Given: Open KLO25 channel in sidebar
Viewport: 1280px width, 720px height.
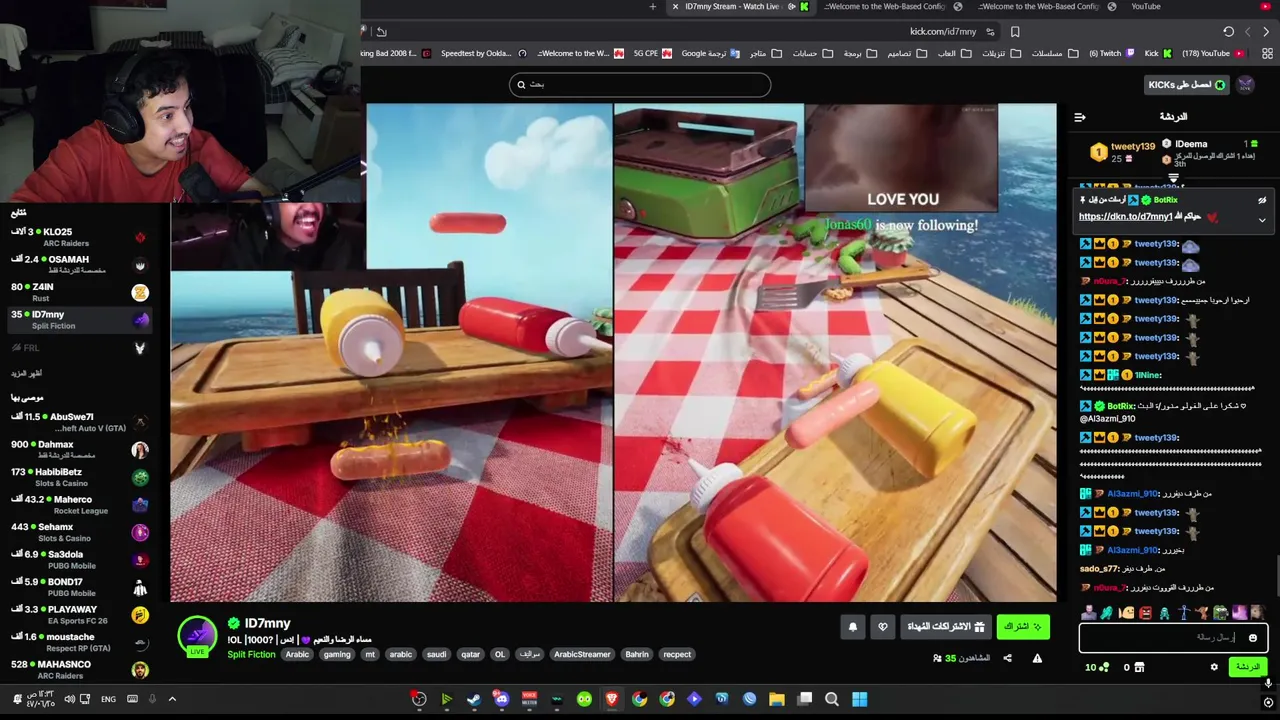Looking at the screenshot, I should 78,237.
